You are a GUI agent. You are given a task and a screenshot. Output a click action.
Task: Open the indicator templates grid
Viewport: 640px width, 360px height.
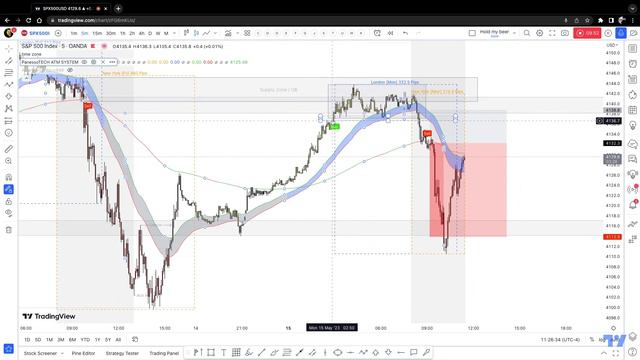click(x=247, y=33)
